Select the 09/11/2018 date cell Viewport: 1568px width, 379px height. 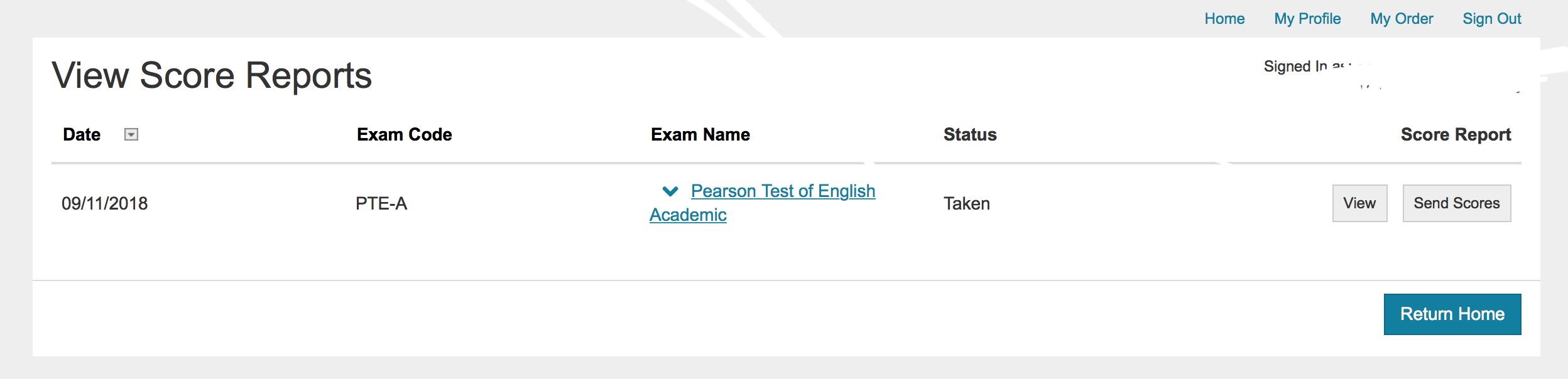[104, 203]
